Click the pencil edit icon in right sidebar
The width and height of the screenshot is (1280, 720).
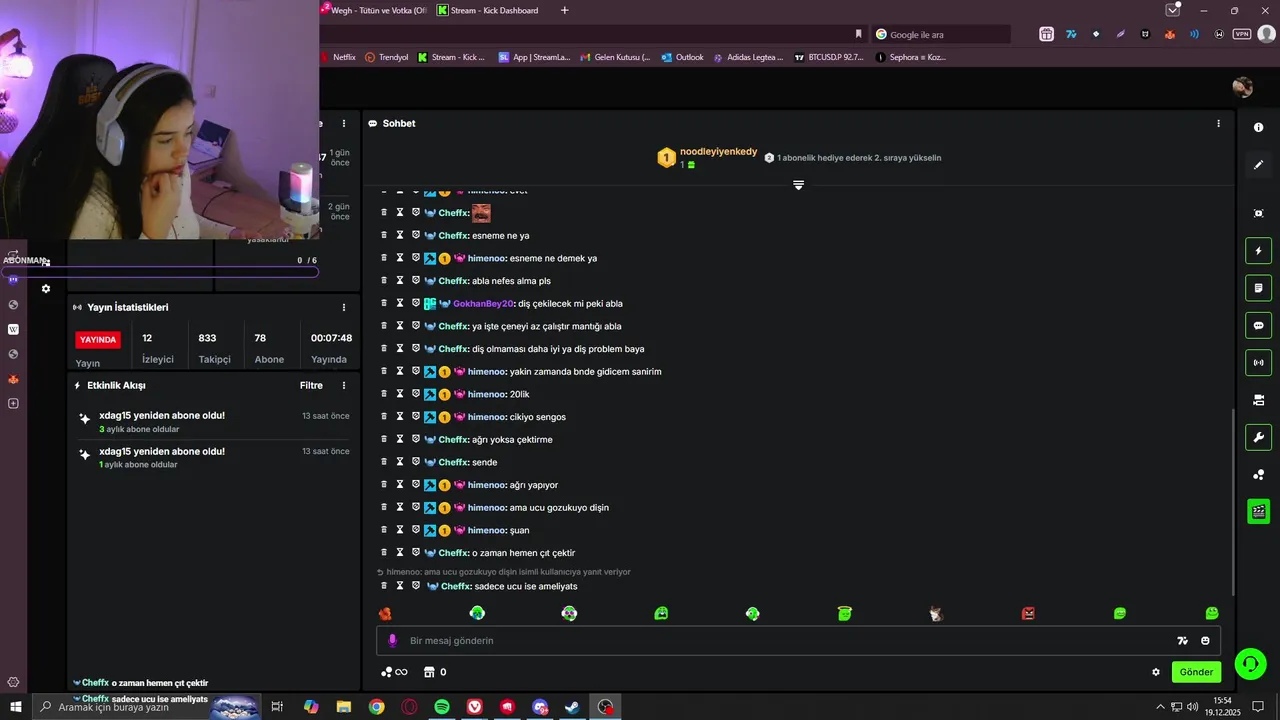pos(1258,164)
